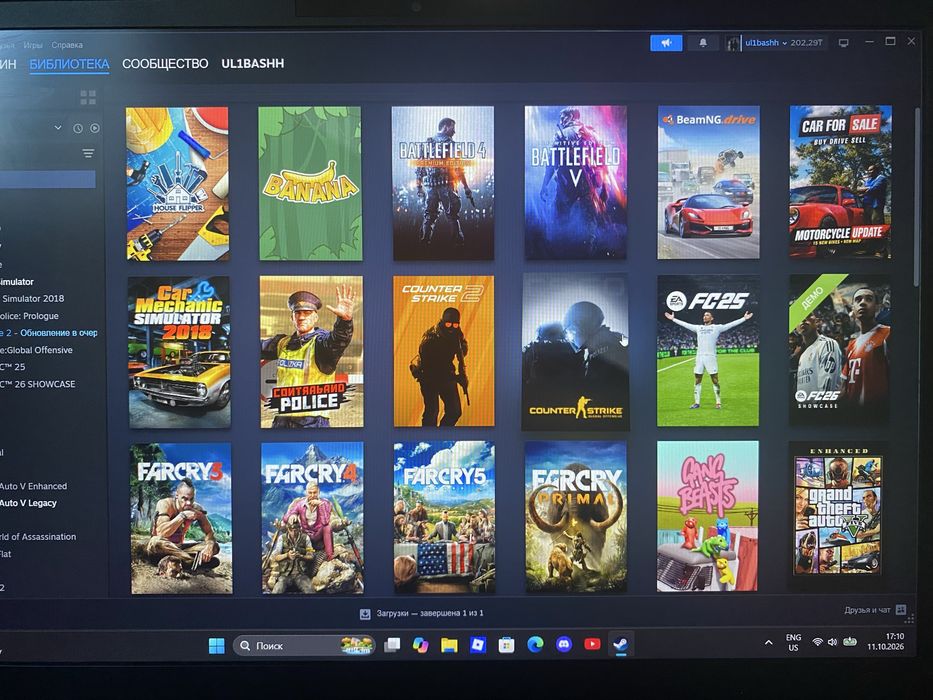This screenshot has width=933, height=700.
Task: Open the UL1BASHH profile tab
Action: click(x=252, y=64)
